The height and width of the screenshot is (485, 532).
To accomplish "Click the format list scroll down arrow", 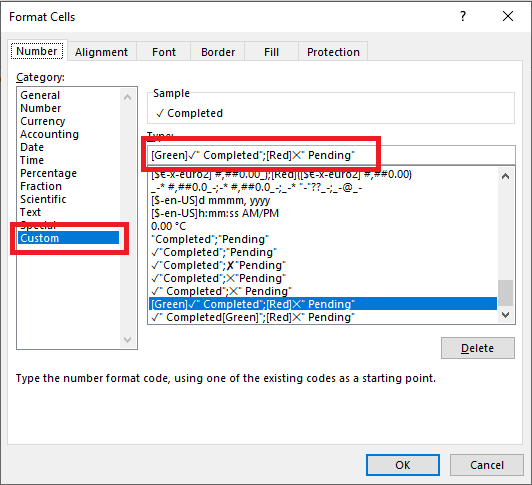I will point(505,315).
